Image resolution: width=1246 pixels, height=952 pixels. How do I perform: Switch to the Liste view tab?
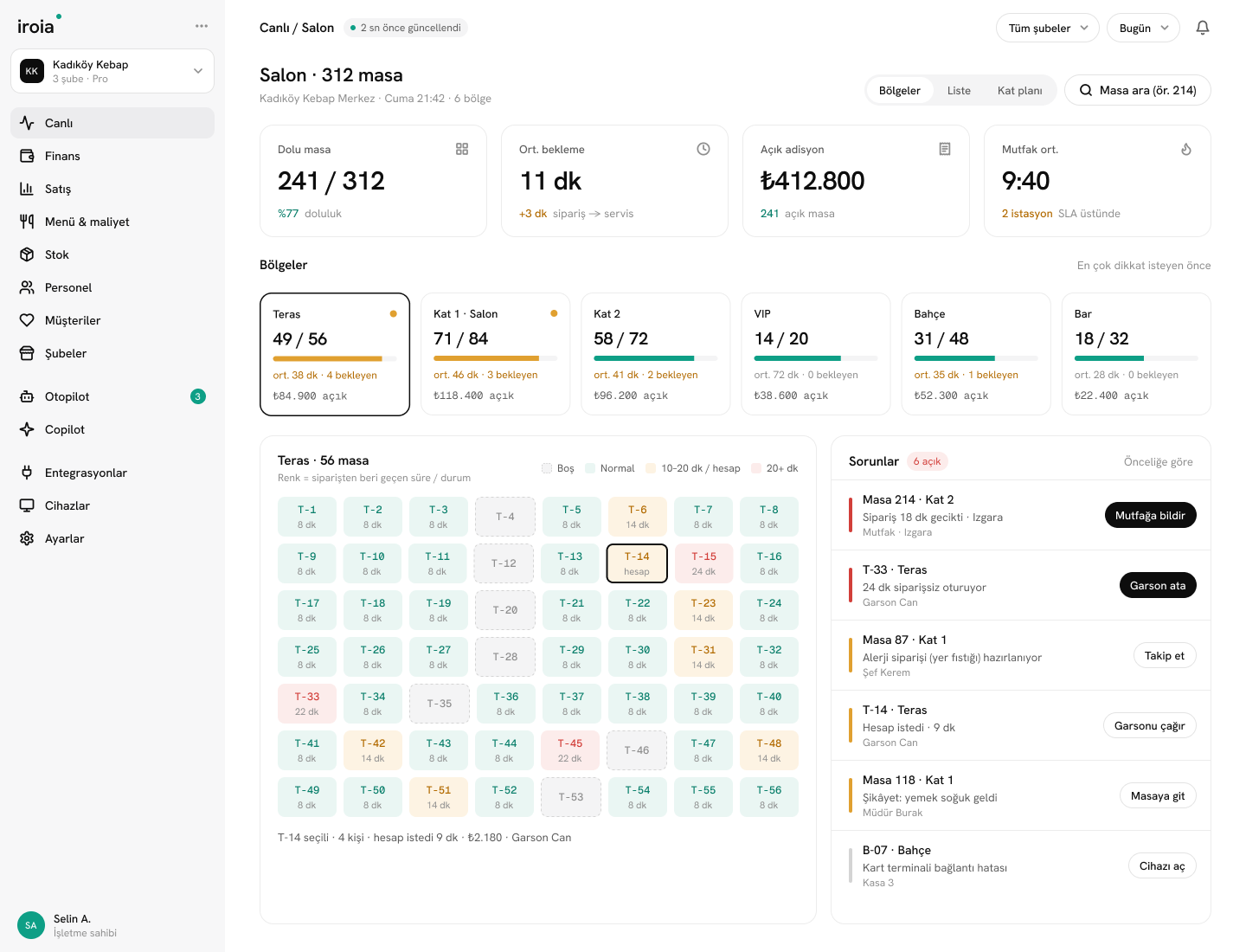pos(959,90)
